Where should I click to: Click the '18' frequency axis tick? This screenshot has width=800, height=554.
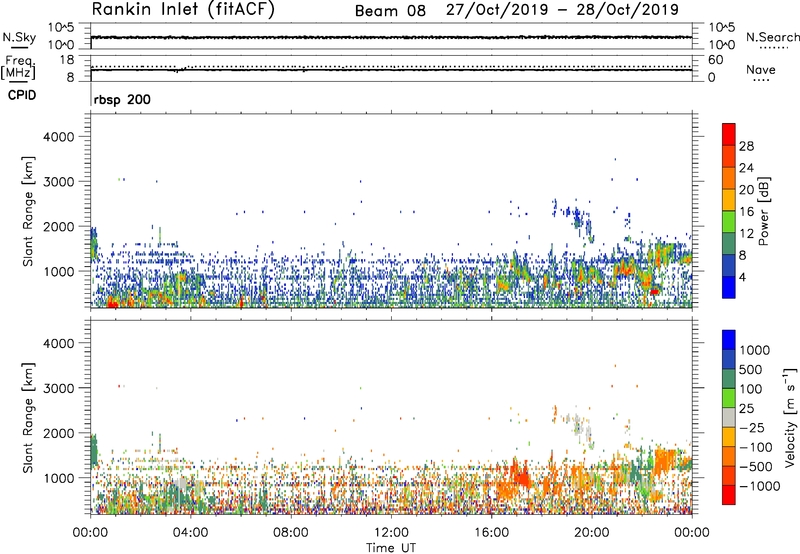[67, 60]
